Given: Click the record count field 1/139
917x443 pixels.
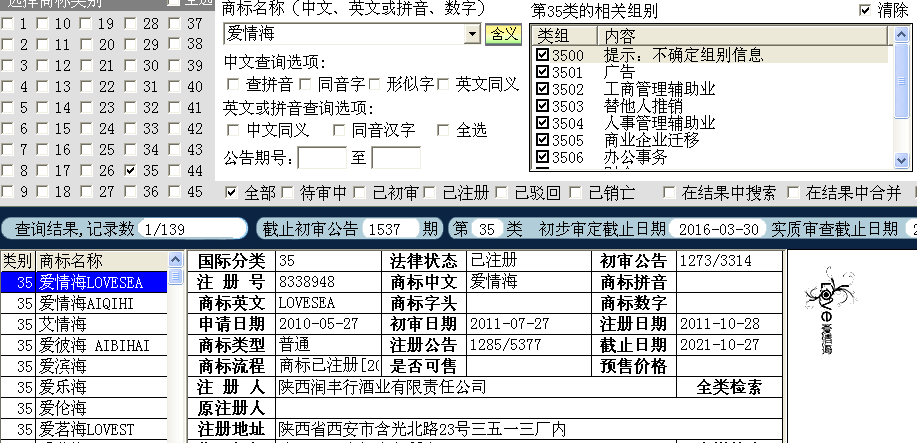Looking at the screenshot, I should click(193, 229).
